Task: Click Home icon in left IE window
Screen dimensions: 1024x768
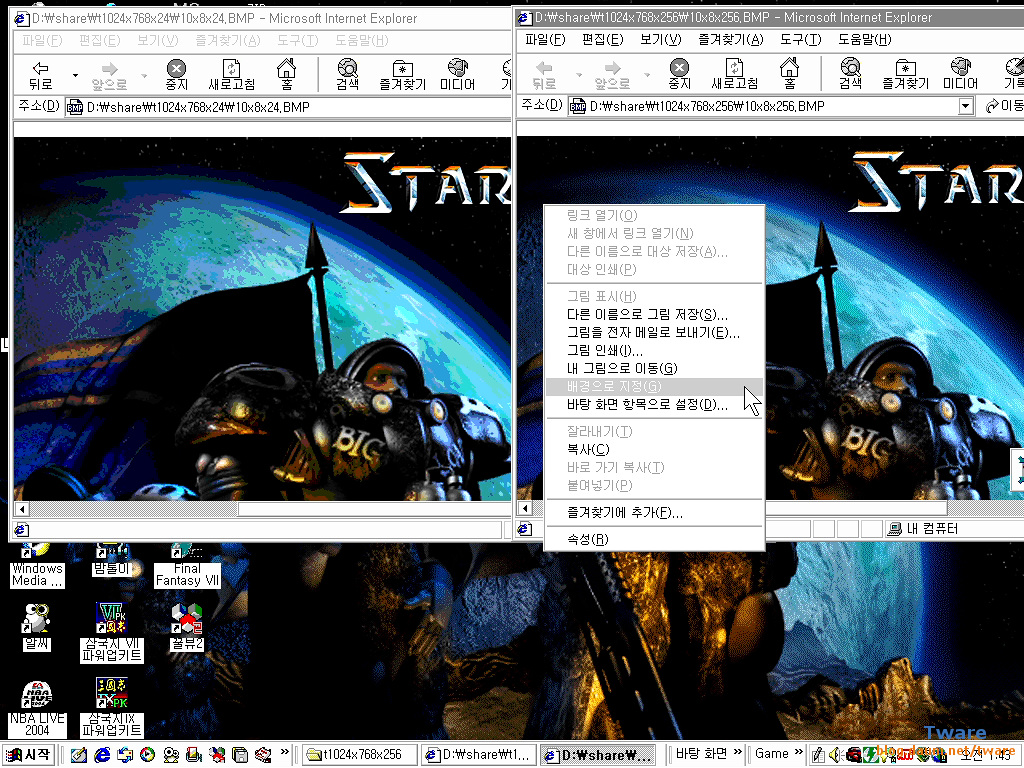Action: (x=286, y=75)
